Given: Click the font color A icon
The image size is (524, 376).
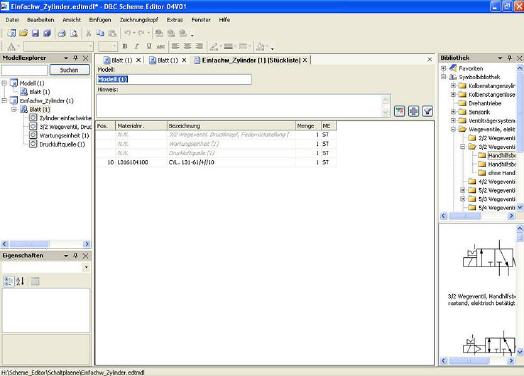Looking at the screenshot, I should [x=11, y=47].
